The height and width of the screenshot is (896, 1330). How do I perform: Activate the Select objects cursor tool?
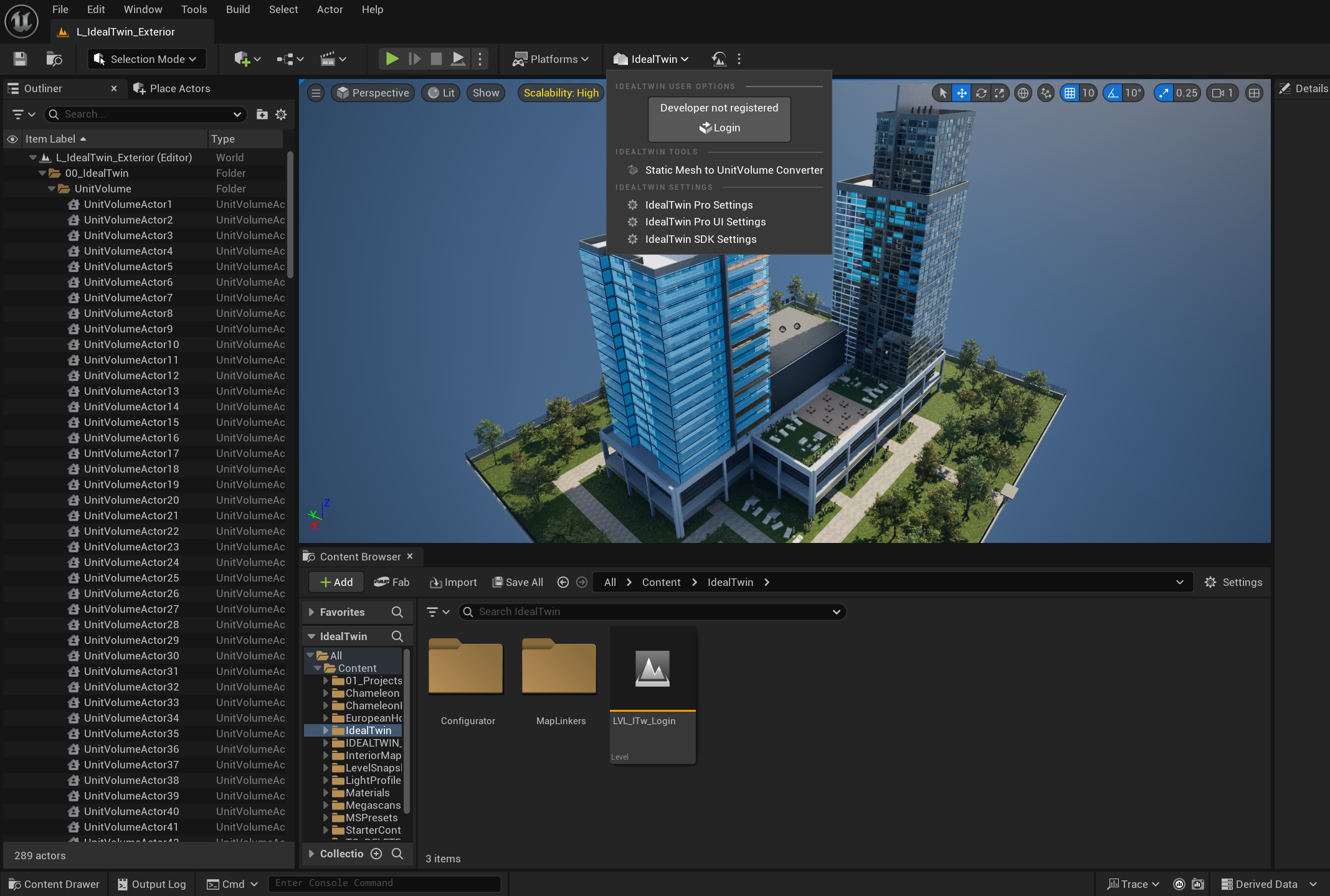click(943, 93)
